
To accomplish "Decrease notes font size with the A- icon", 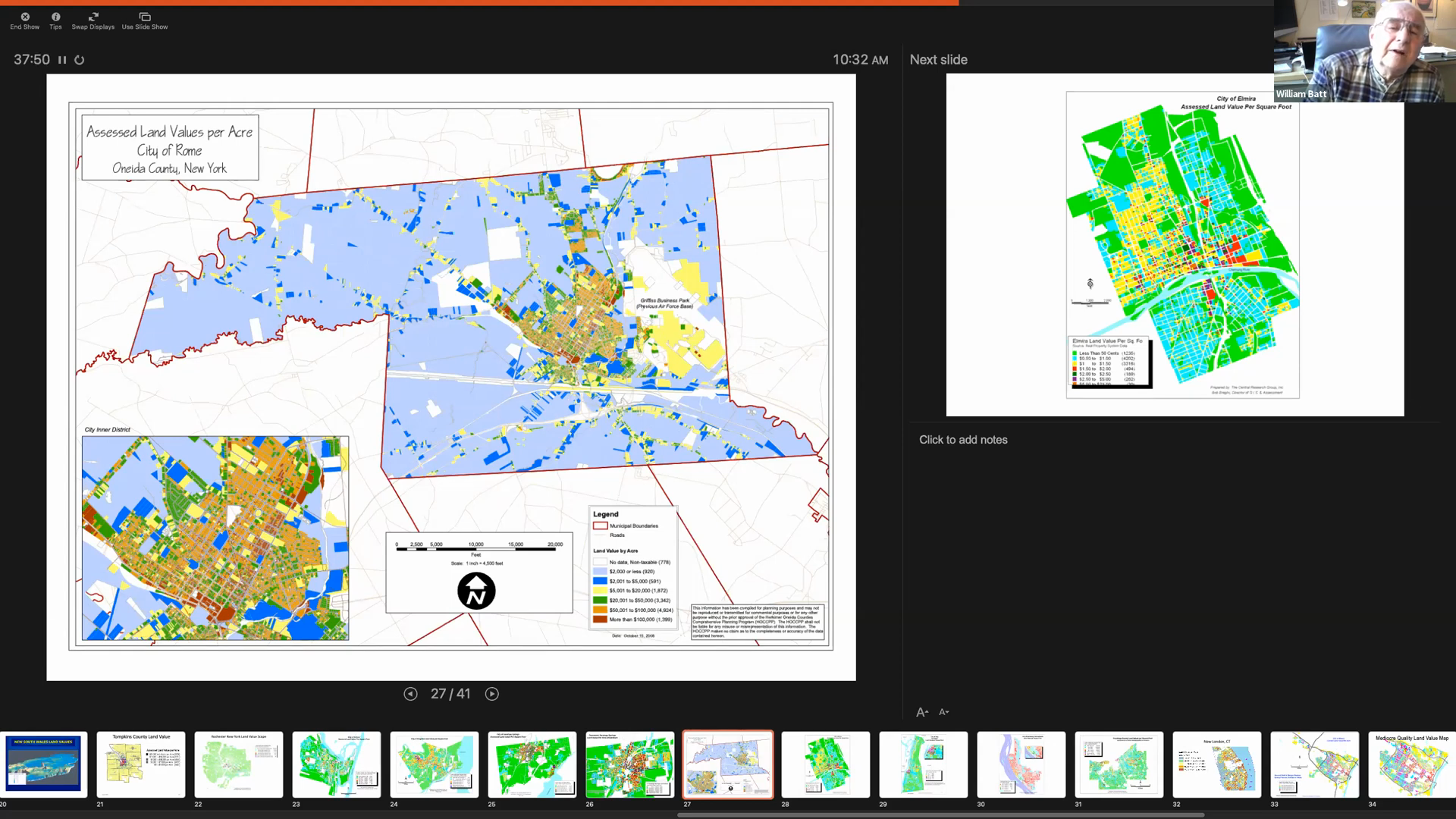I will [944, 712].
